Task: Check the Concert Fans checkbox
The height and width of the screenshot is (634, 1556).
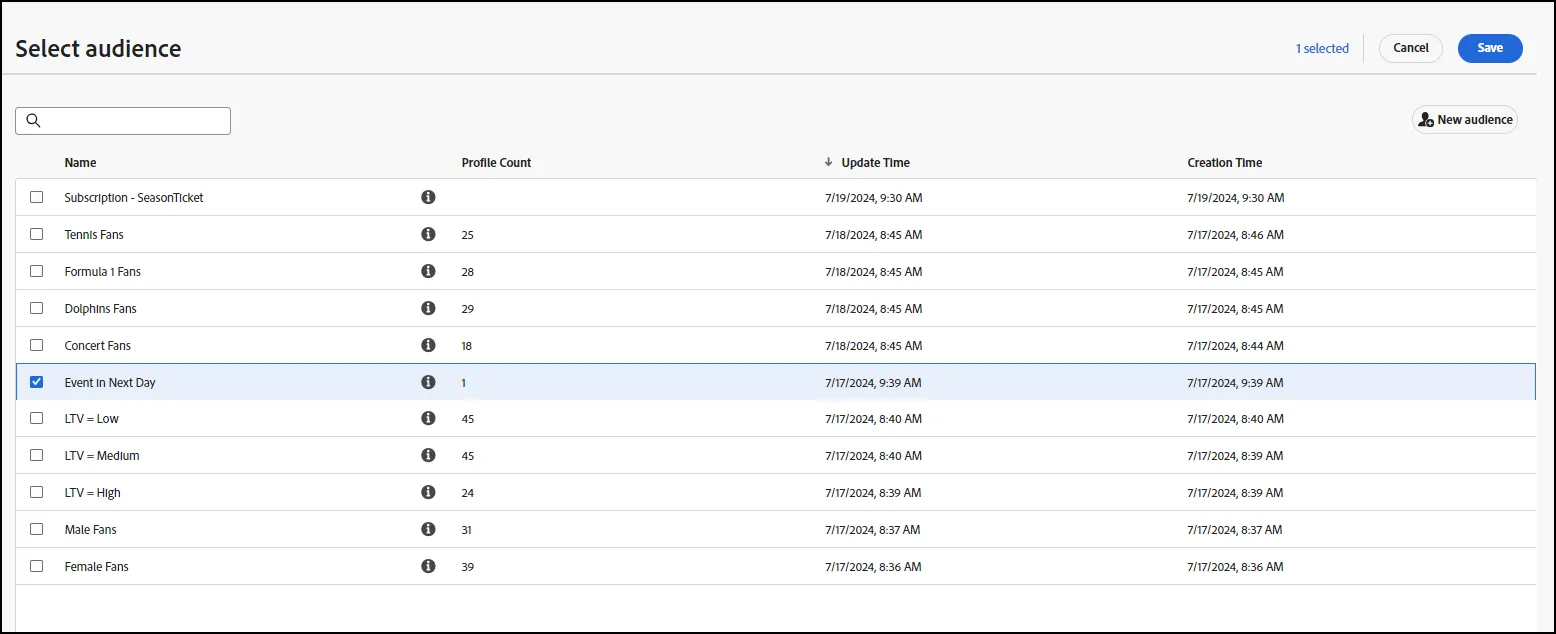Action: click(x=37, y=345)
